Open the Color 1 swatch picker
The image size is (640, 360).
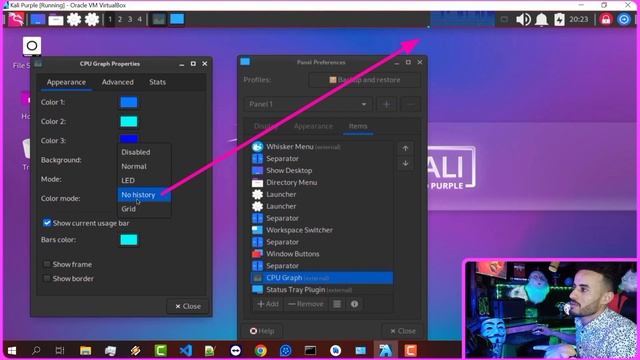(129, 102)
